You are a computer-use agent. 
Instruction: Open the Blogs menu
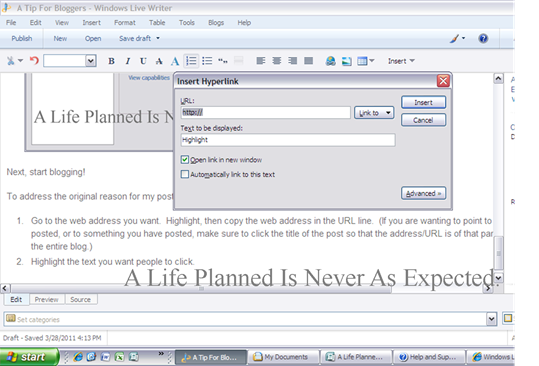[216, 23]
